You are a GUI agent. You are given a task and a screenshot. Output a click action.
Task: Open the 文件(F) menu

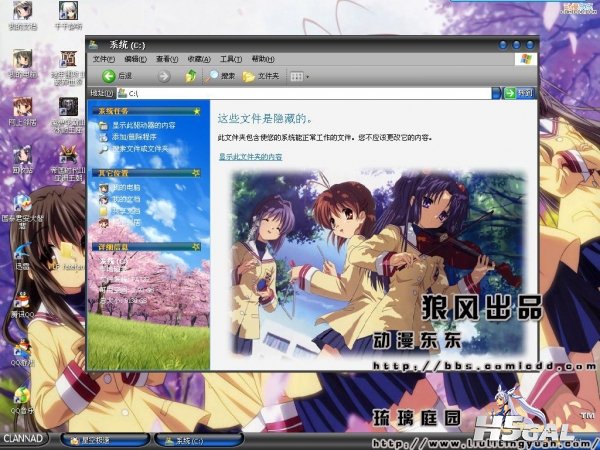[x=104, y=59]
